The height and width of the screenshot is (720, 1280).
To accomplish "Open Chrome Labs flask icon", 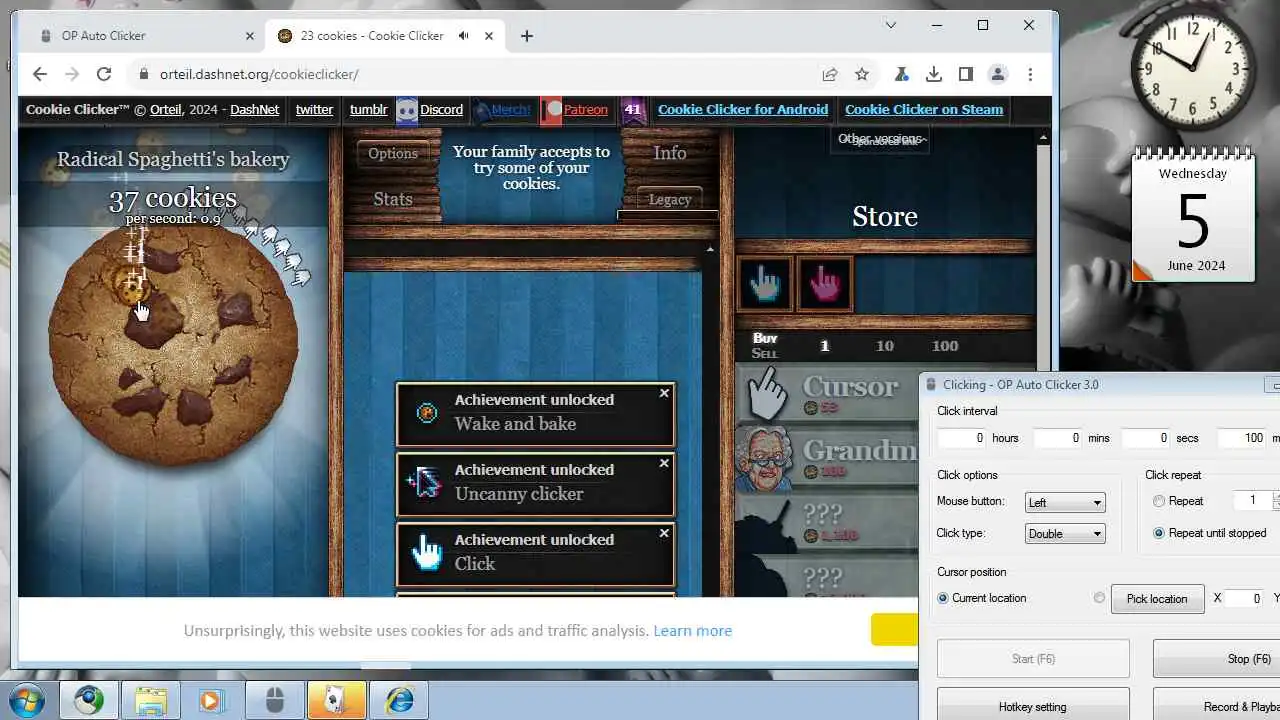I will (901, 74).
